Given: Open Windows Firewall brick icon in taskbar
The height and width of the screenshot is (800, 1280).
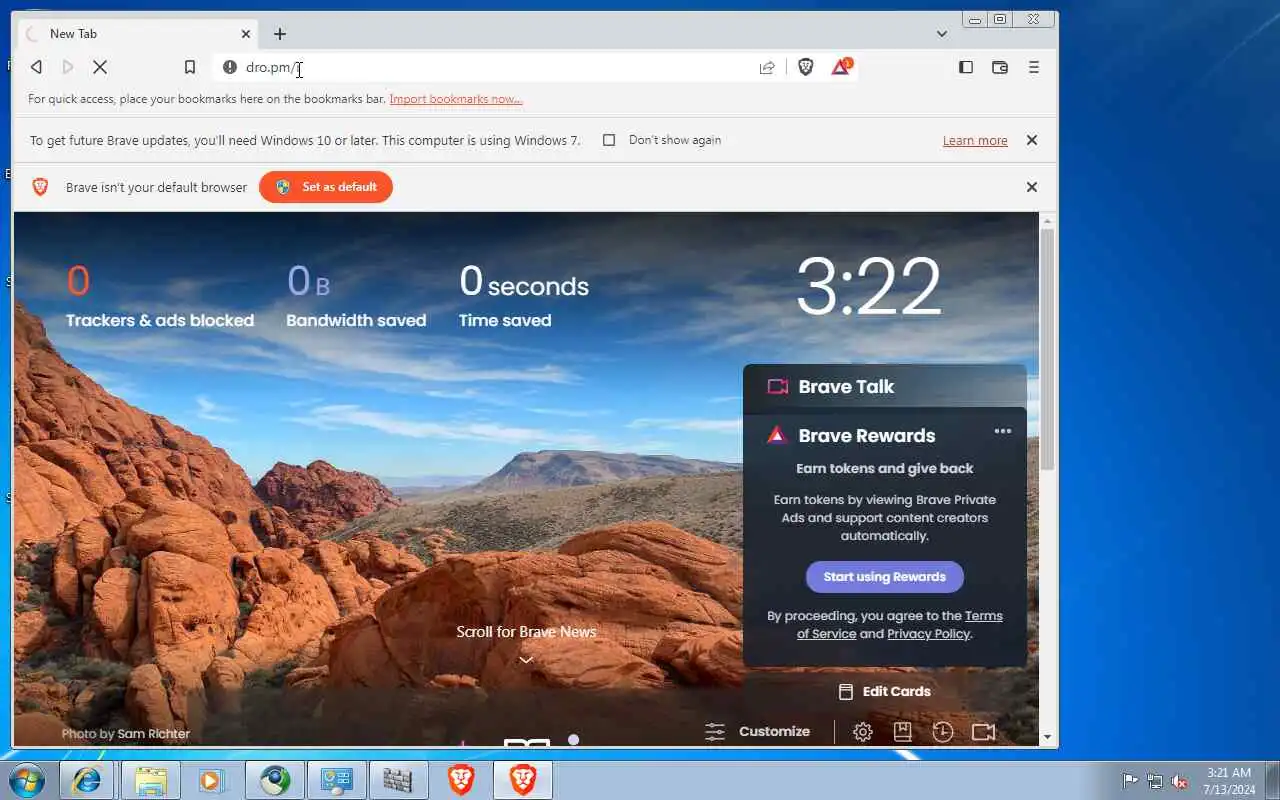Looking at the screenshot, I should [398, 780].
